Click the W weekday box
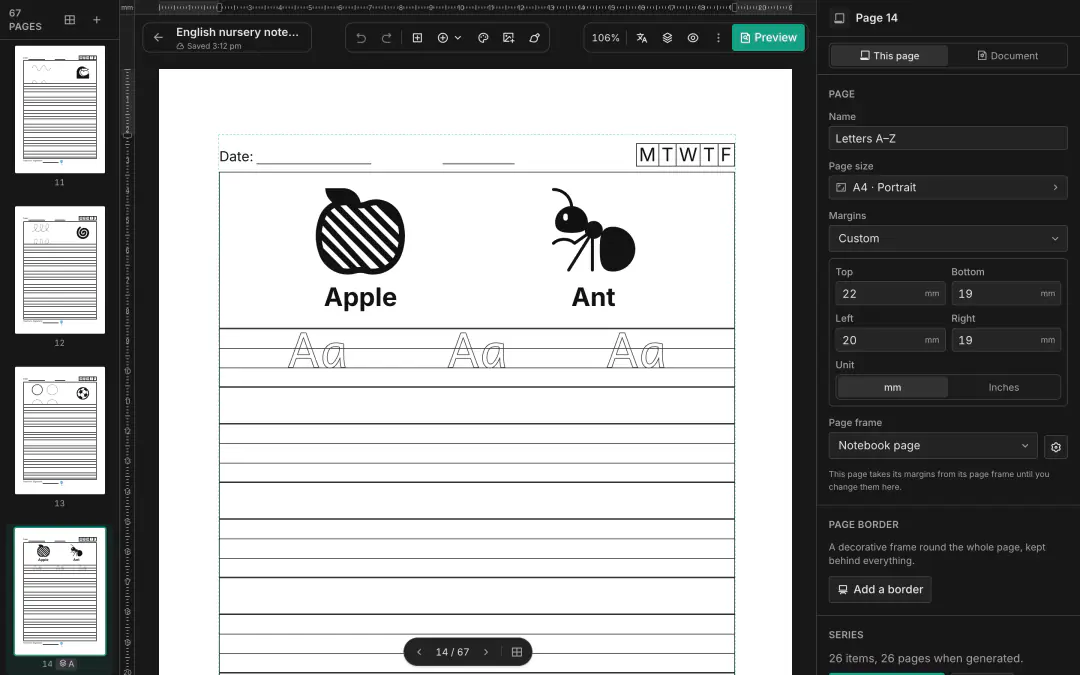 [x=687, y=155]
